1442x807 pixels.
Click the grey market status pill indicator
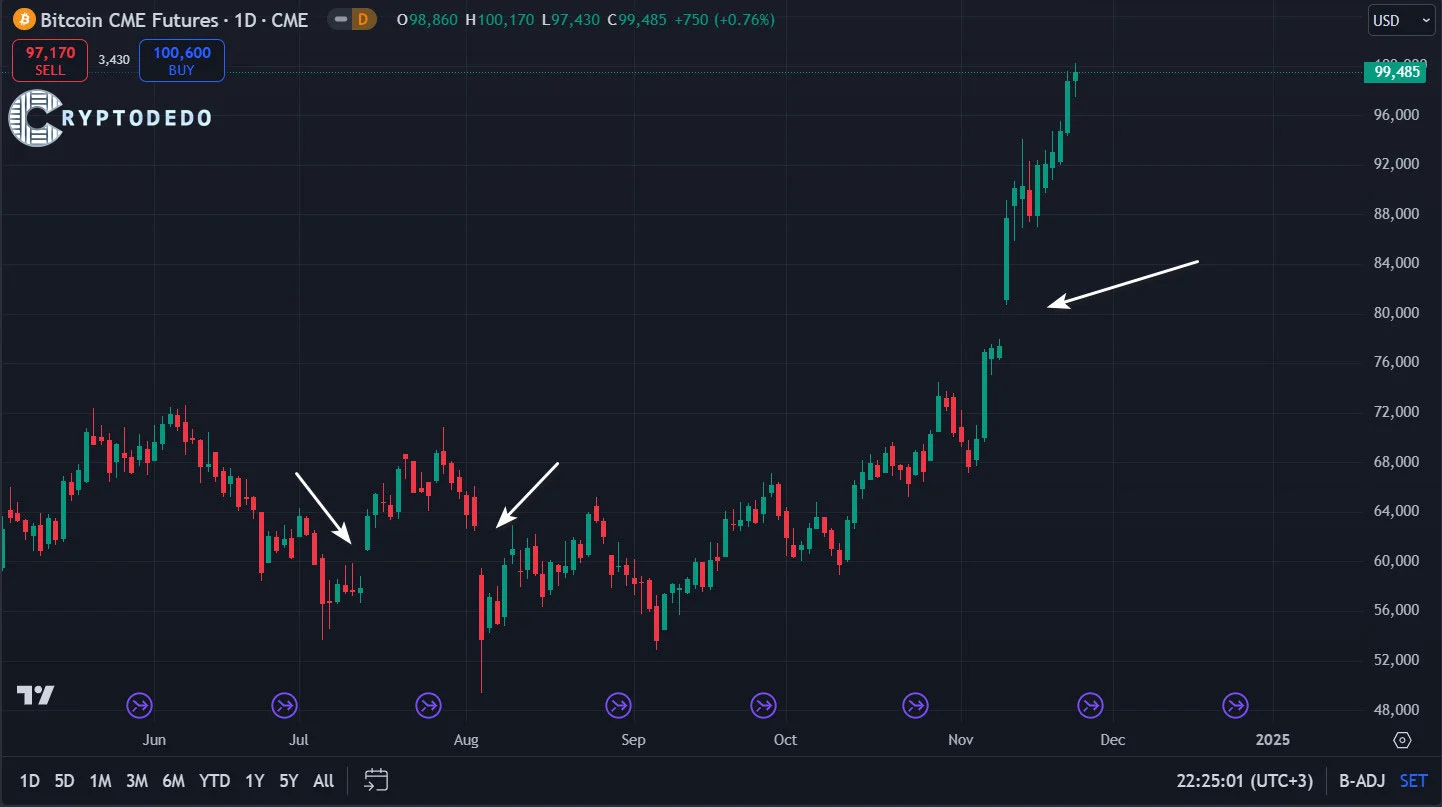[x=342, y=19]
